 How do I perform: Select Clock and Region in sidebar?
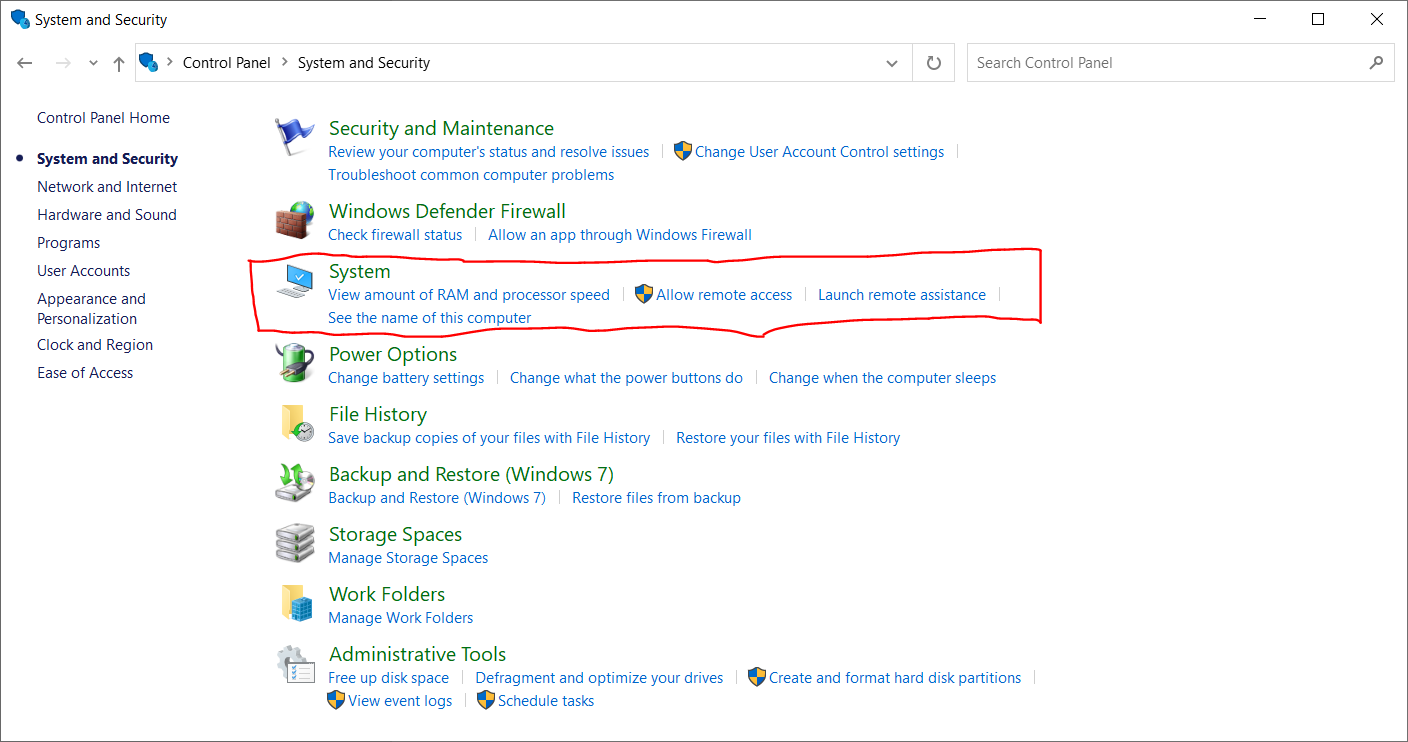click(95, 345)
